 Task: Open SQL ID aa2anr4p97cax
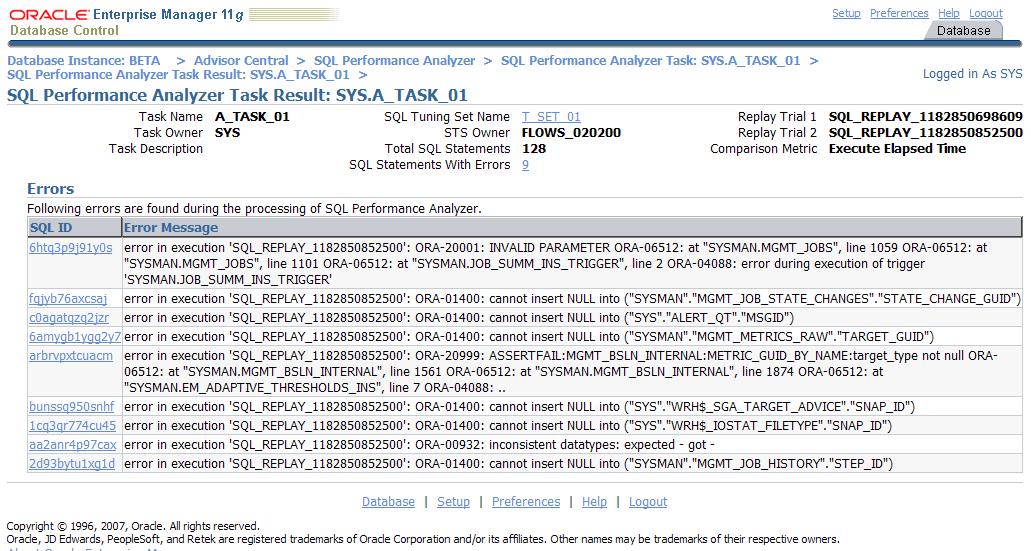coord(72,445)
